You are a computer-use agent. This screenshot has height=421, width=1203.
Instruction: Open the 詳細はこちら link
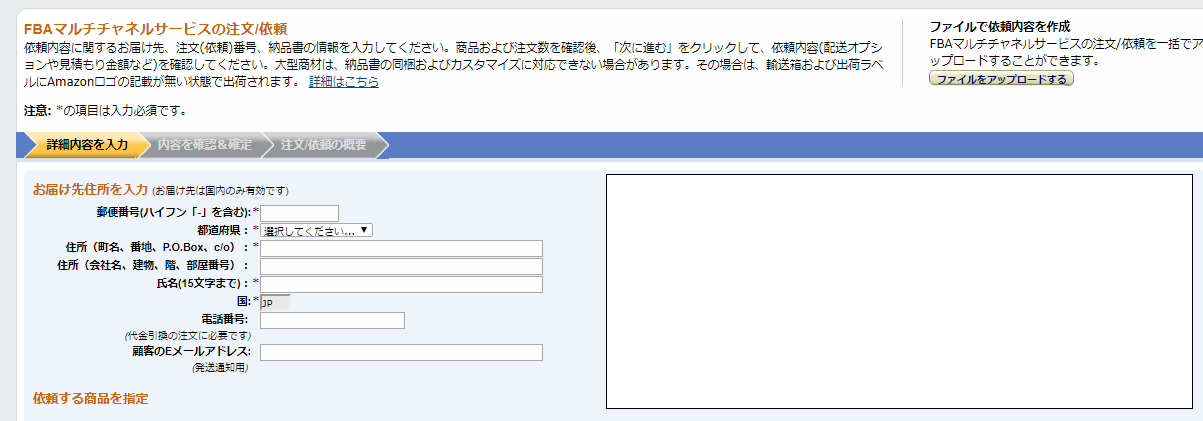tap(344, 82)
